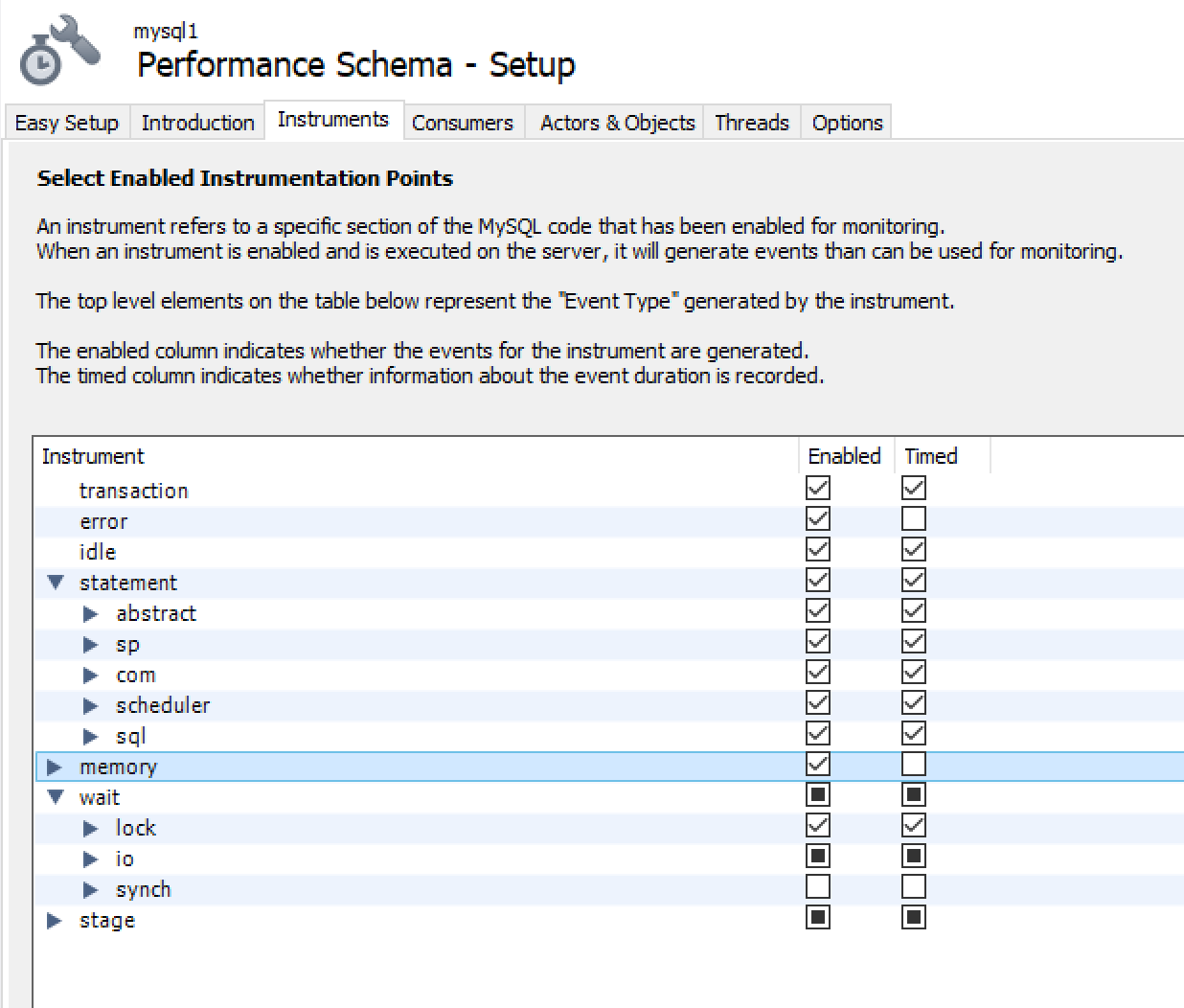Screen dimensions: 1184x1008
Task: Toggle the Enabled checkbox for wait
Action: (x=817, y=793)
